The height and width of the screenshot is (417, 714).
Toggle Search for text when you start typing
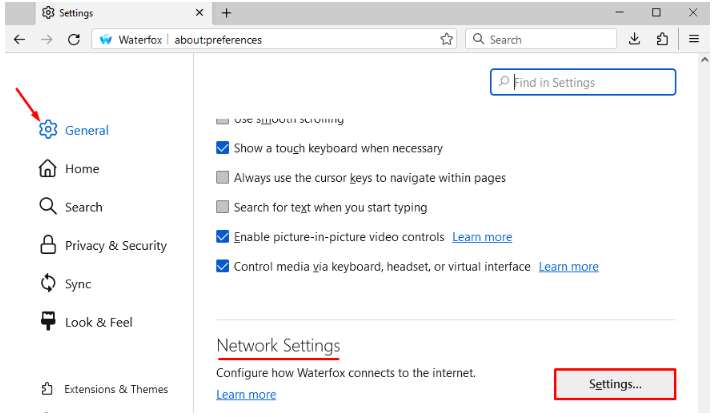tap(223, 207)
